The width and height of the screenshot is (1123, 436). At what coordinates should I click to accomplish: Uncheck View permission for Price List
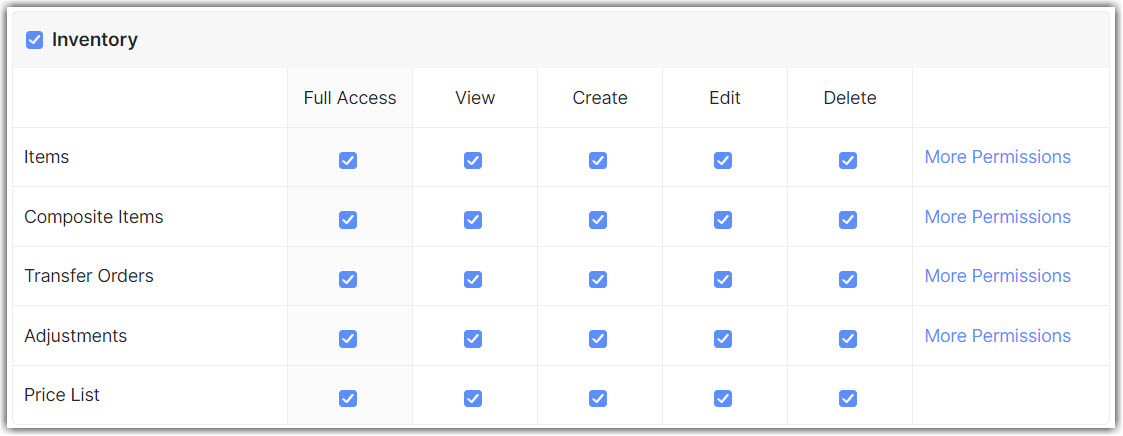[473, 398]
